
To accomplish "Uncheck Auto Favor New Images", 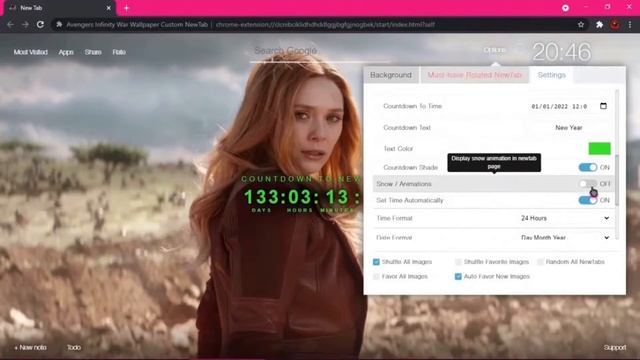I will click(458, 277).
